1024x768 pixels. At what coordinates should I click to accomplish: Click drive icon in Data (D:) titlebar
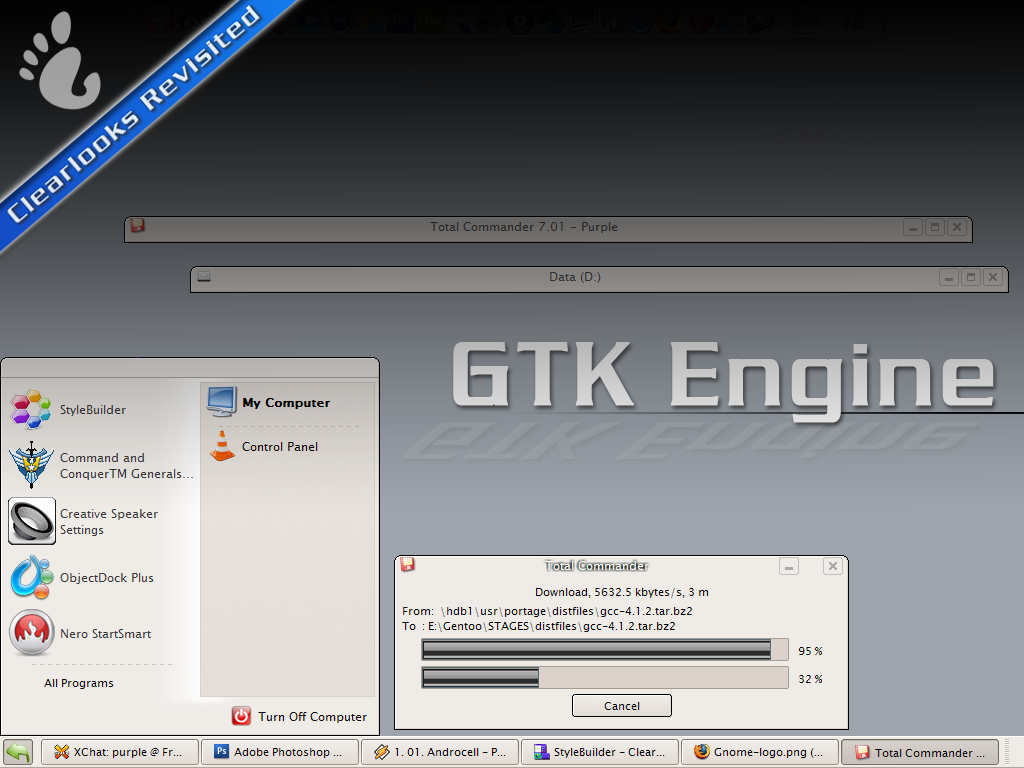204,276
